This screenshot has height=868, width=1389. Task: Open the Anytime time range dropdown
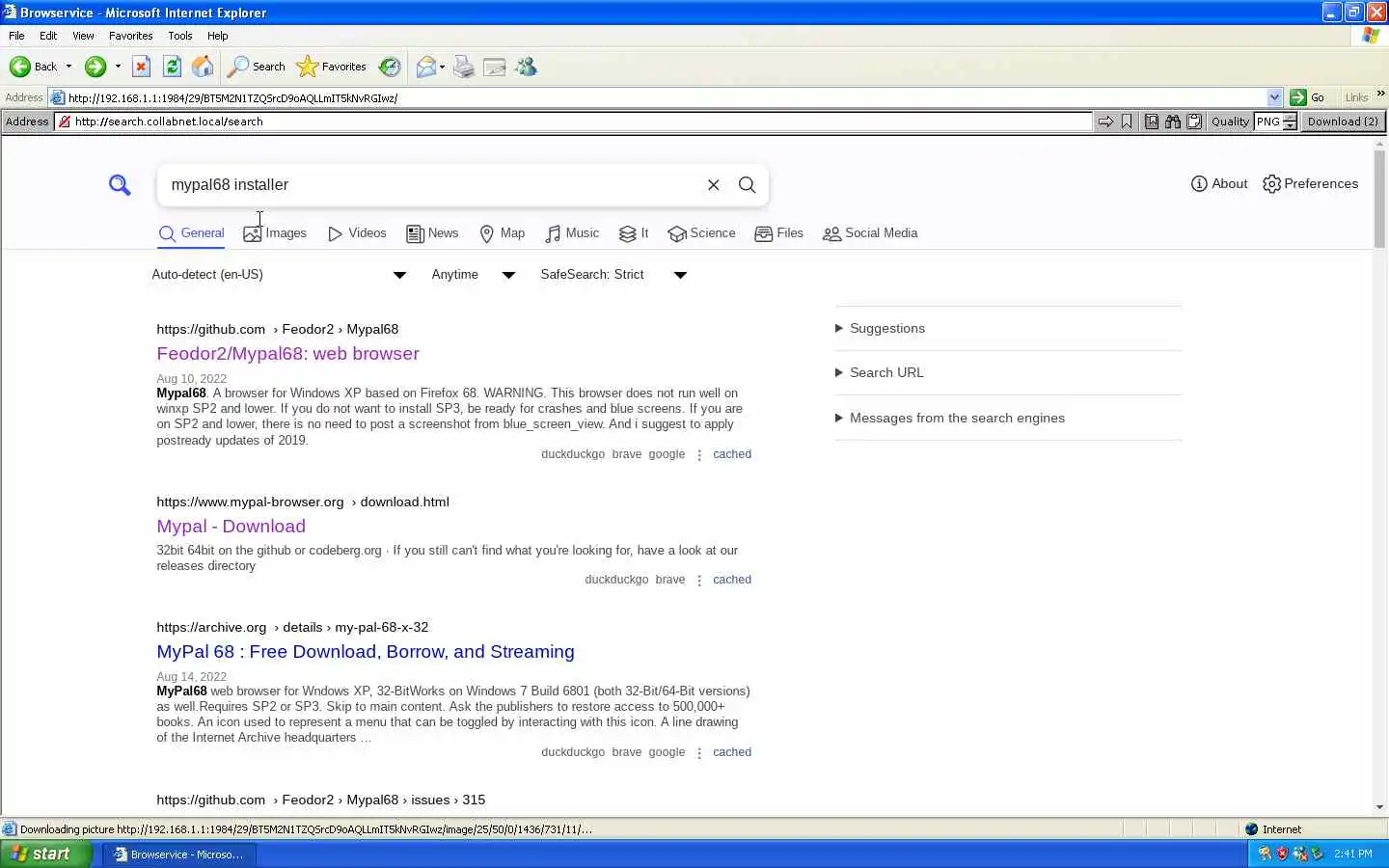point(474,275)
